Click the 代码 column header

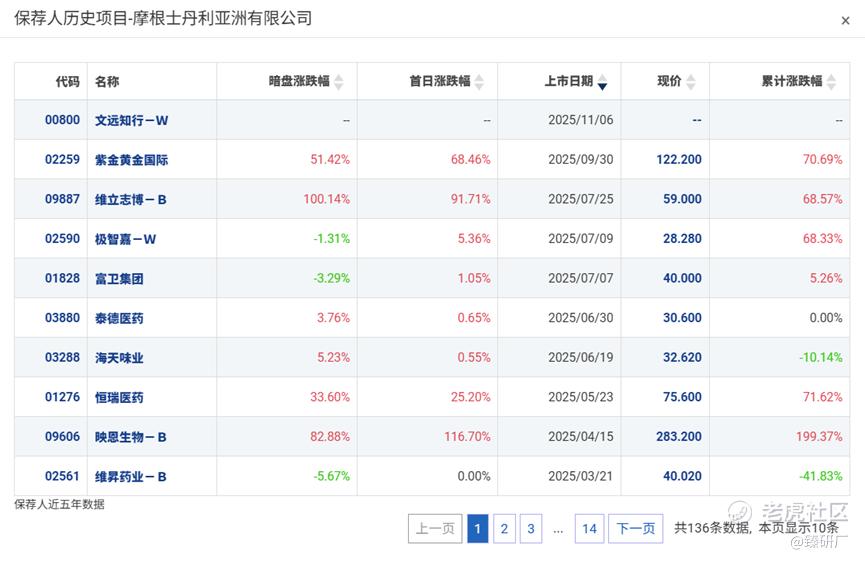click(x=67, y=82)
